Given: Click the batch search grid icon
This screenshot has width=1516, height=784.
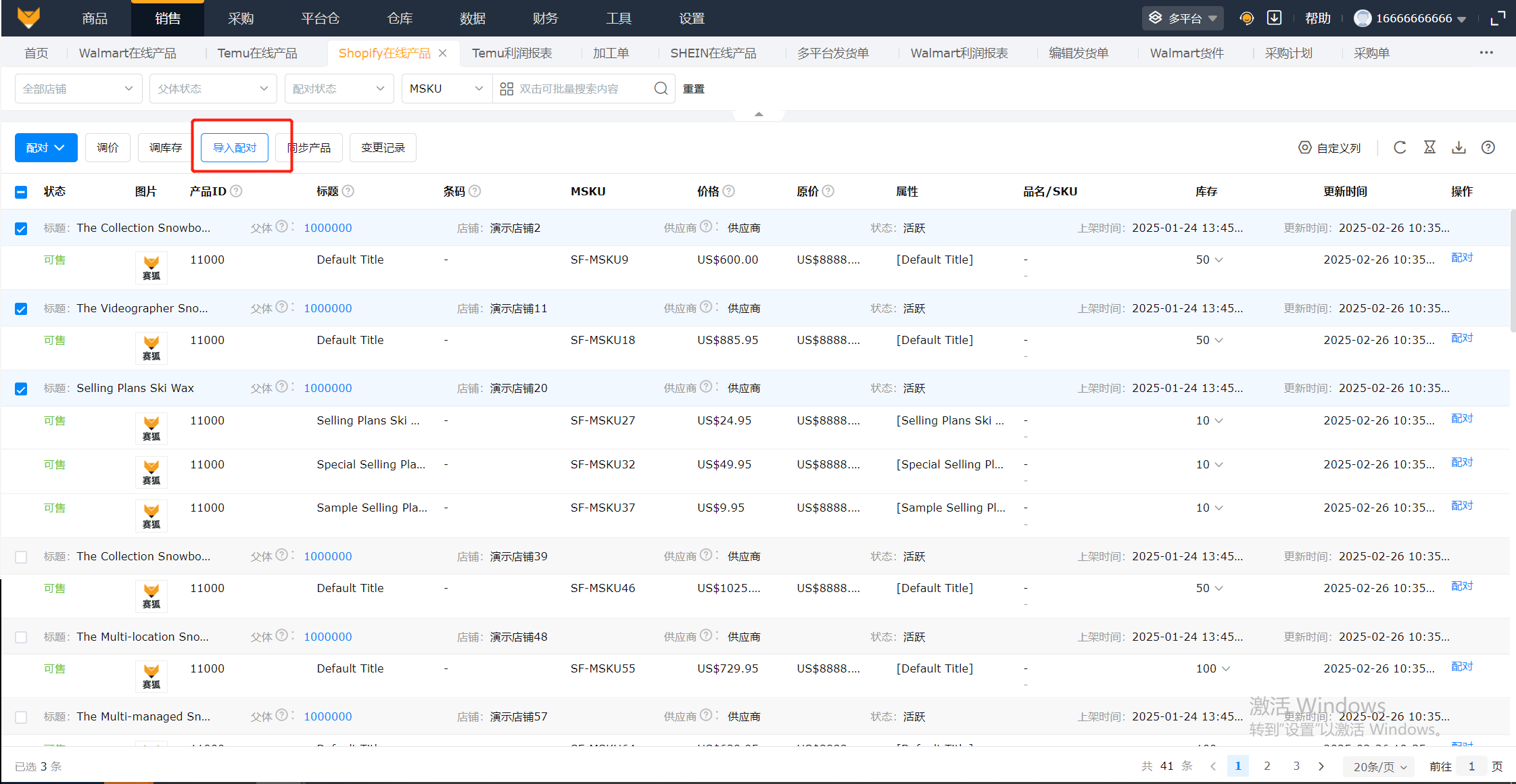Looking at the screenshot, I should pyautogui.click(x=506, y=89).
